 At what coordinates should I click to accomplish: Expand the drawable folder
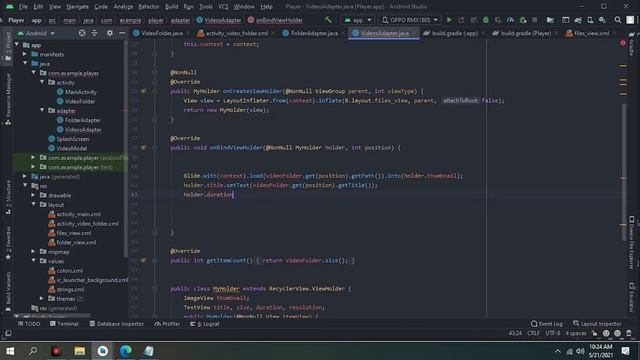tap(33, 195)
